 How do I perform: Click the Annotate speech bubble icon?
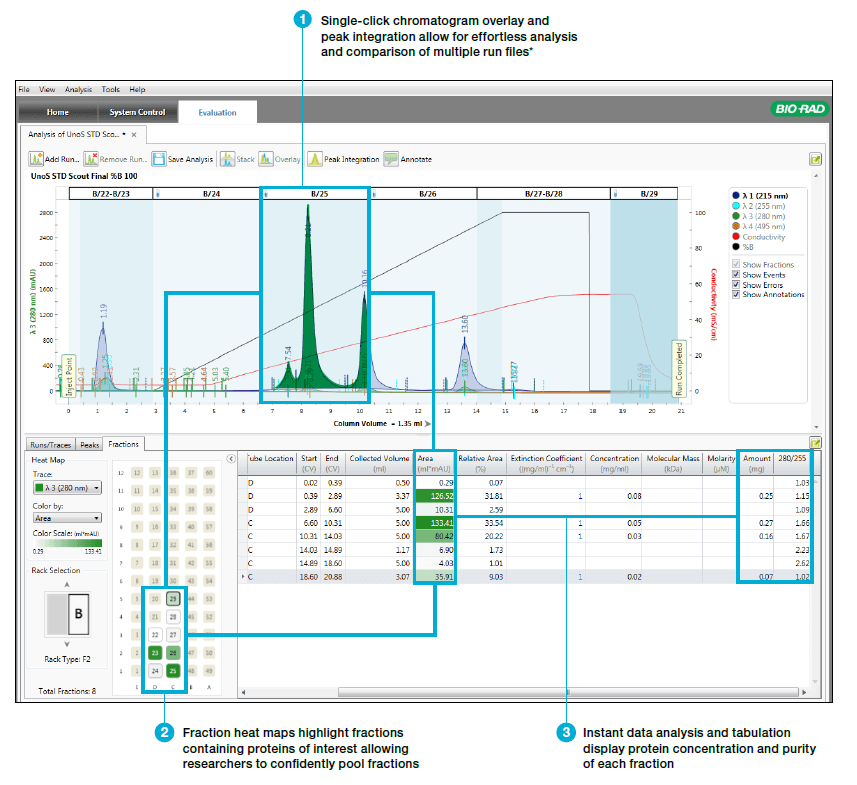[391, 159]
